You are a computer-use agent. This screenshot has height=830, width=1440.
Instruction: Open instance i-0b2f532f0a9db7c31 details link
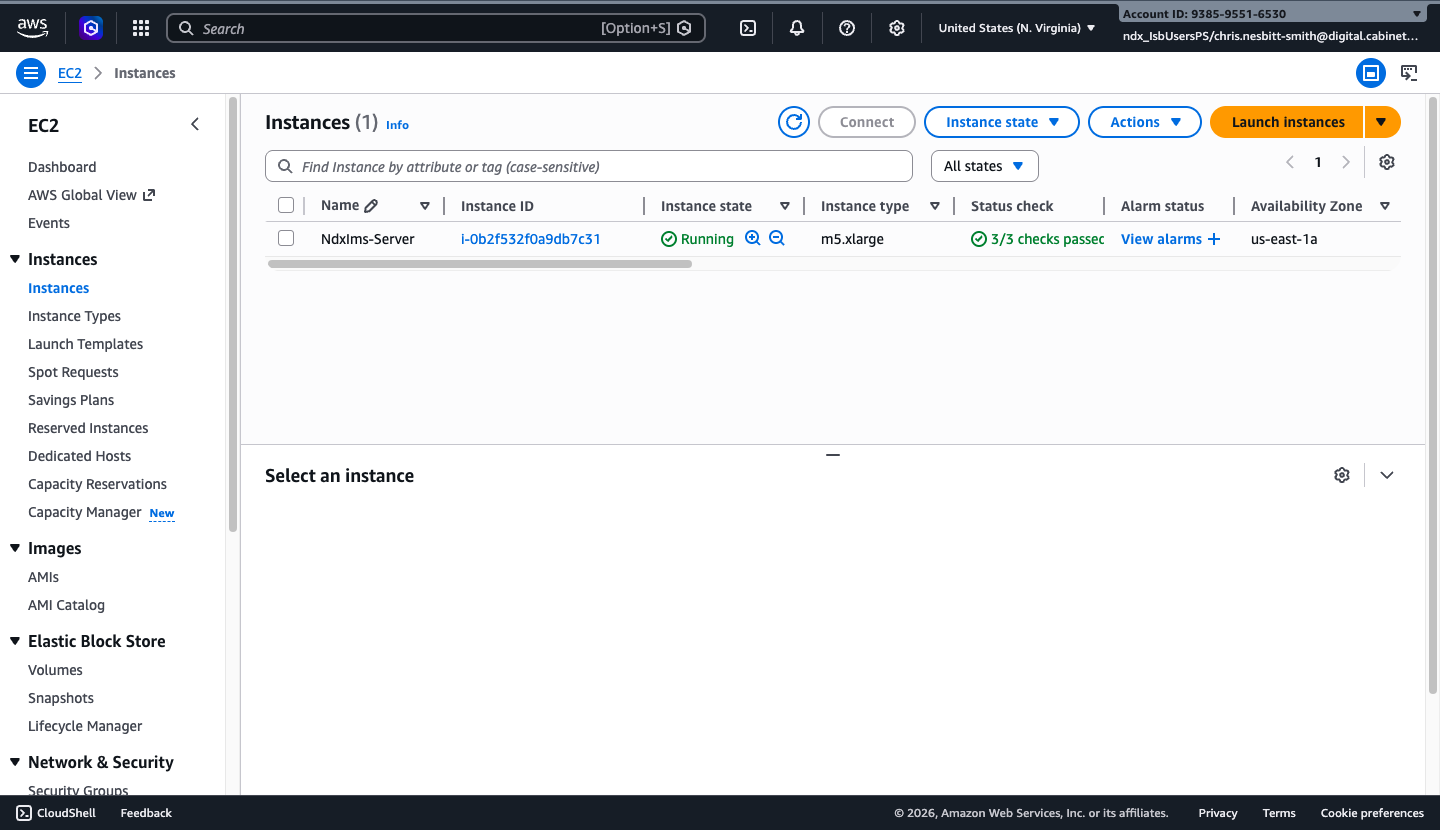531,238
